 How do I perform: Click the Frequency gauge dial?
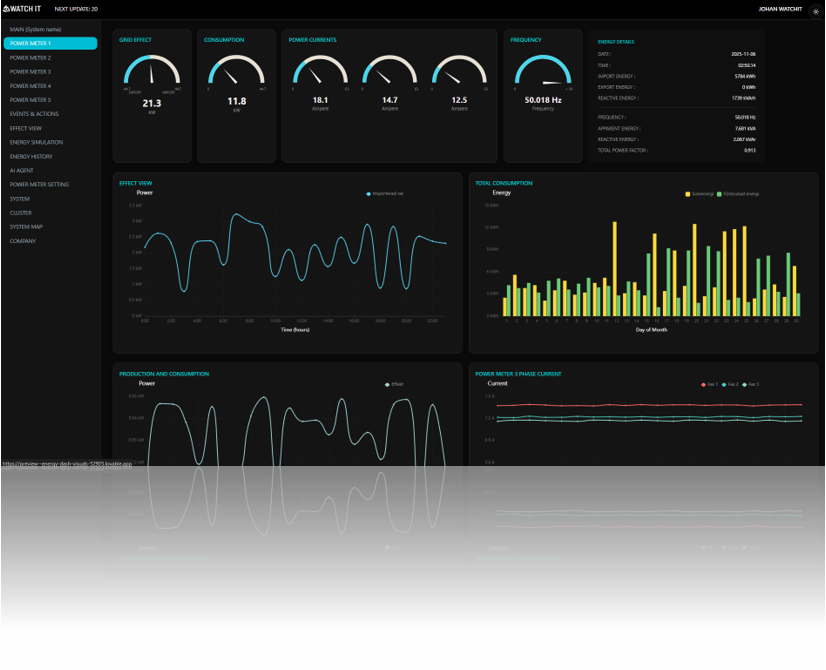coord(543,74)
